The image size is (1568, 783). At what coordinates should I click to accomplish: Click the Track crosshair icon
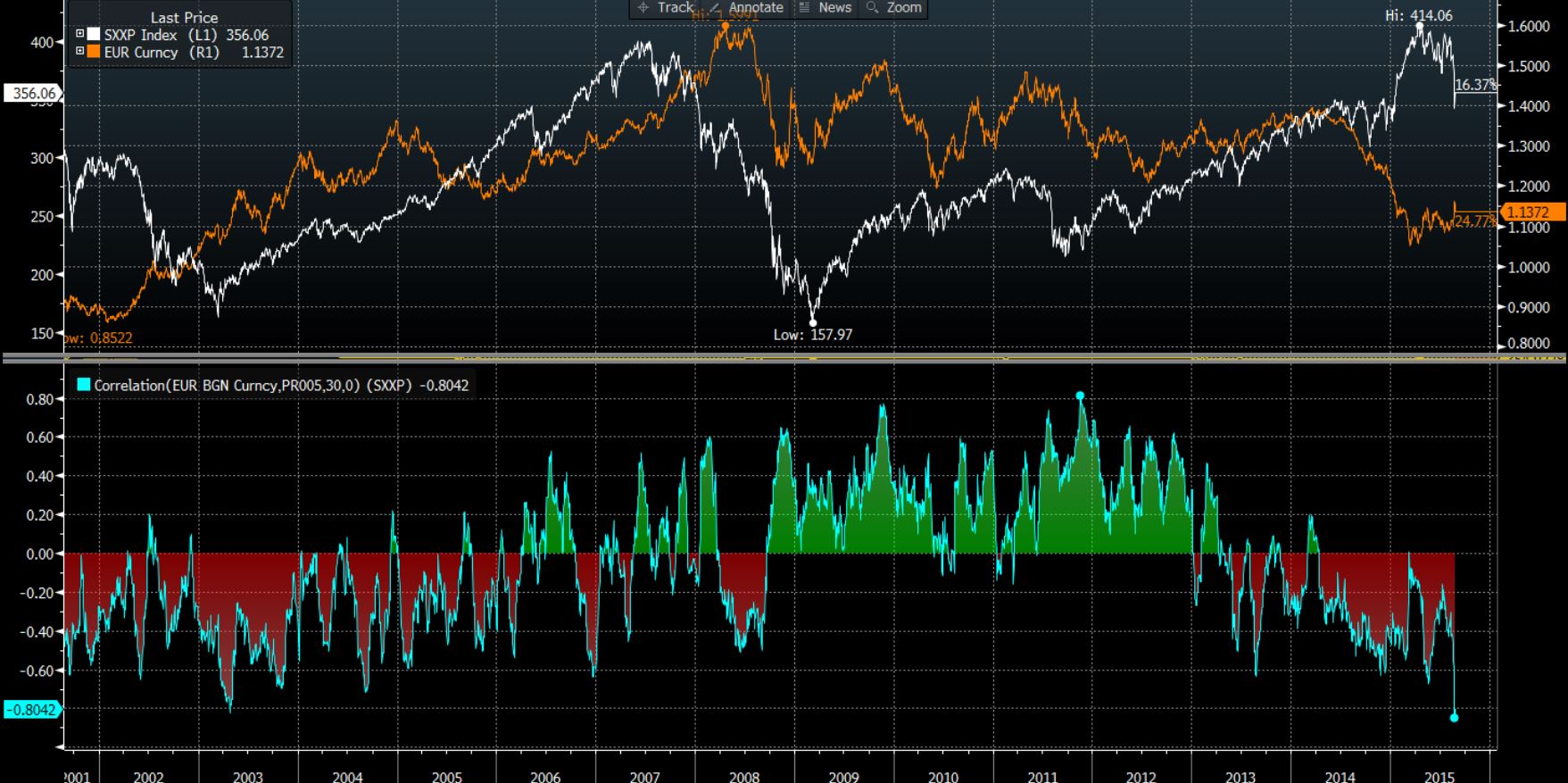pyautogui.click(x=643, y=7)
